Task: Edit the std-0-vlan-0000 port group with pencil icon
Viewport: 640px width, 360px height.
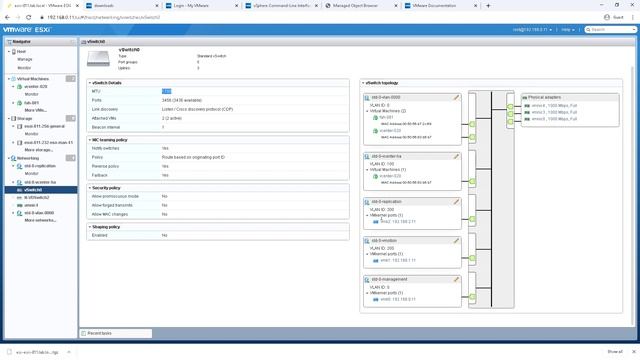Action: coord(456,98)
